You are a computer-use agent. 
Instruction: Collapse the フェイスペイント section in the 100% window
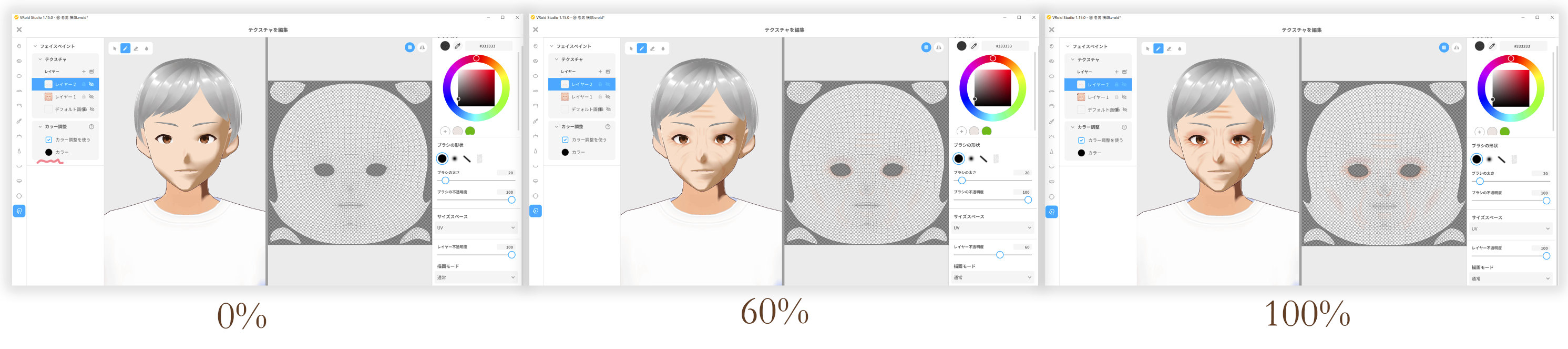point(1068,46)
